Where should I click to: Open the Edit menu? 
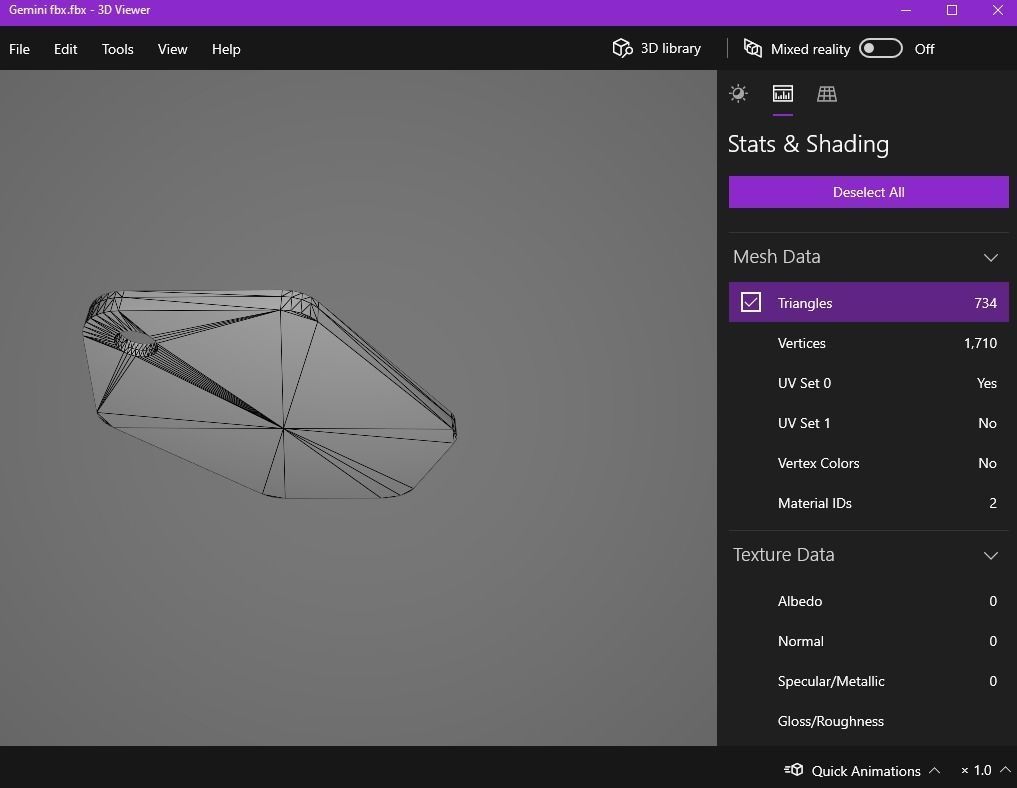tap(66, 49)
